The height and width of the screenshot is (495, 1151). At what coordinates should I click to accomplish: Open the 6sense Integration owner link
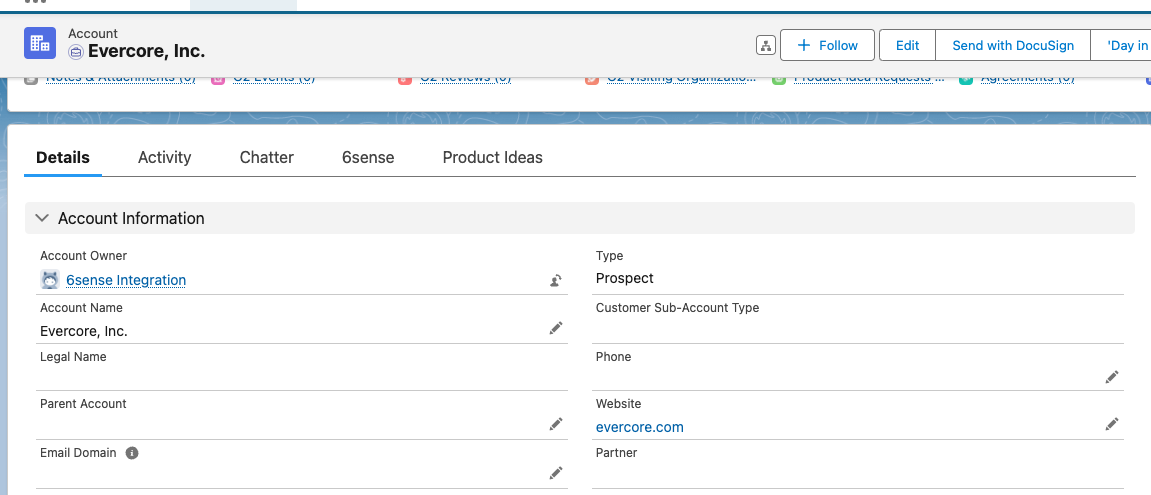tap(126, 280)
